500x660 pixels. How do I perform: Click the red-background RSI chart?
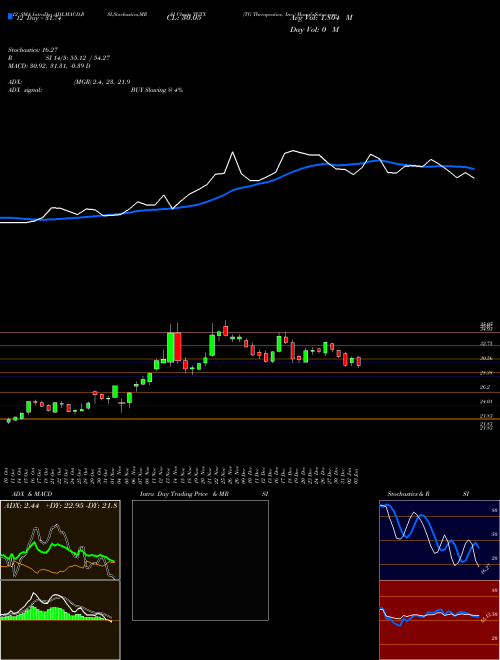[439, 620]
